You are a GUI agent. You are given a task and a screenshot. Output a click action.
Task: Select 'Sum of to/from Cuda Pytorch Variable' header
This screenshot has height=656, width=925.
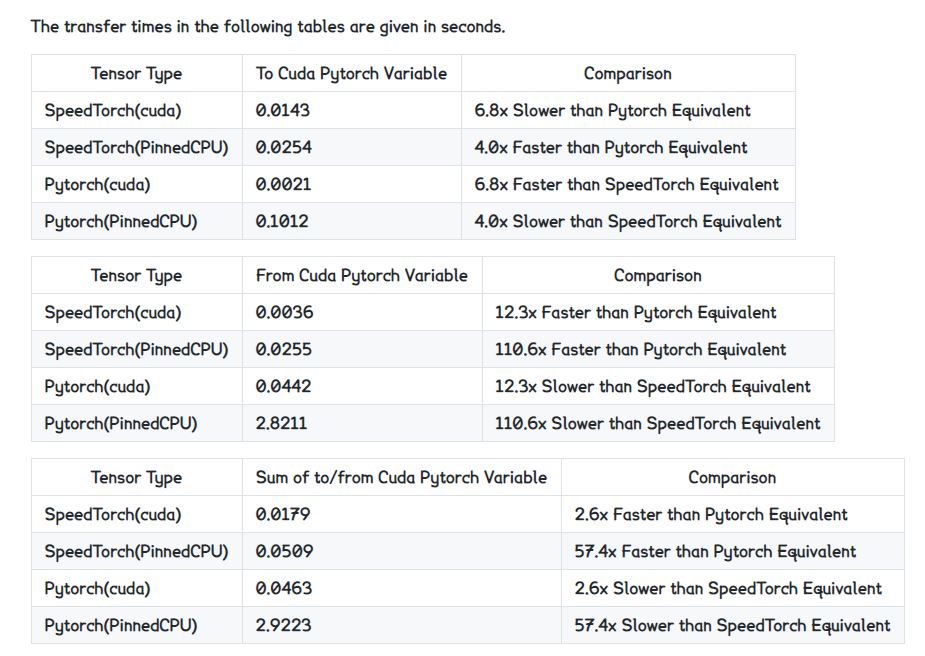point(401,477)
